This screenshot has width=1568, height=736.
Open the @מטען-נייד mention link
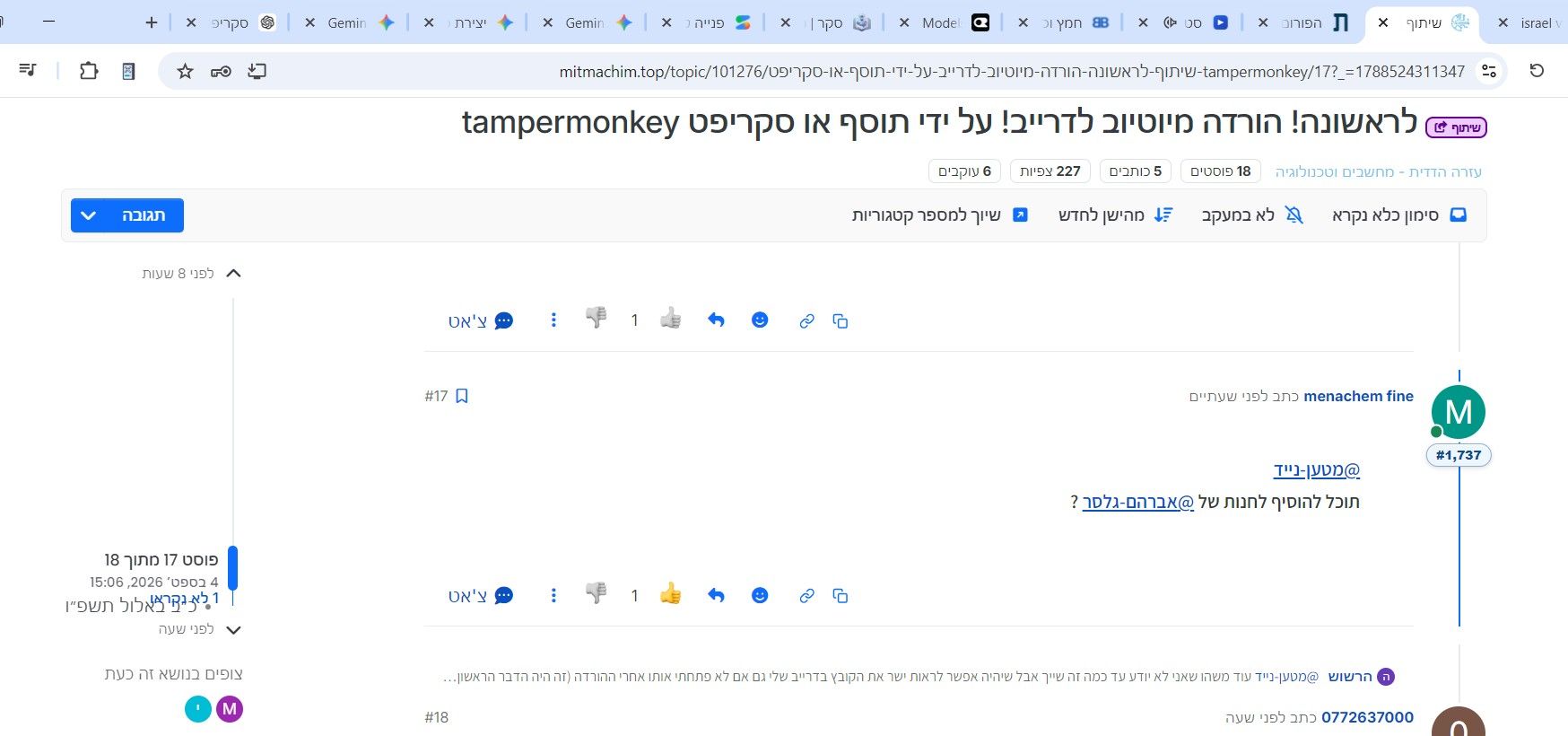pyautogui.click(x=1317, y=469)
